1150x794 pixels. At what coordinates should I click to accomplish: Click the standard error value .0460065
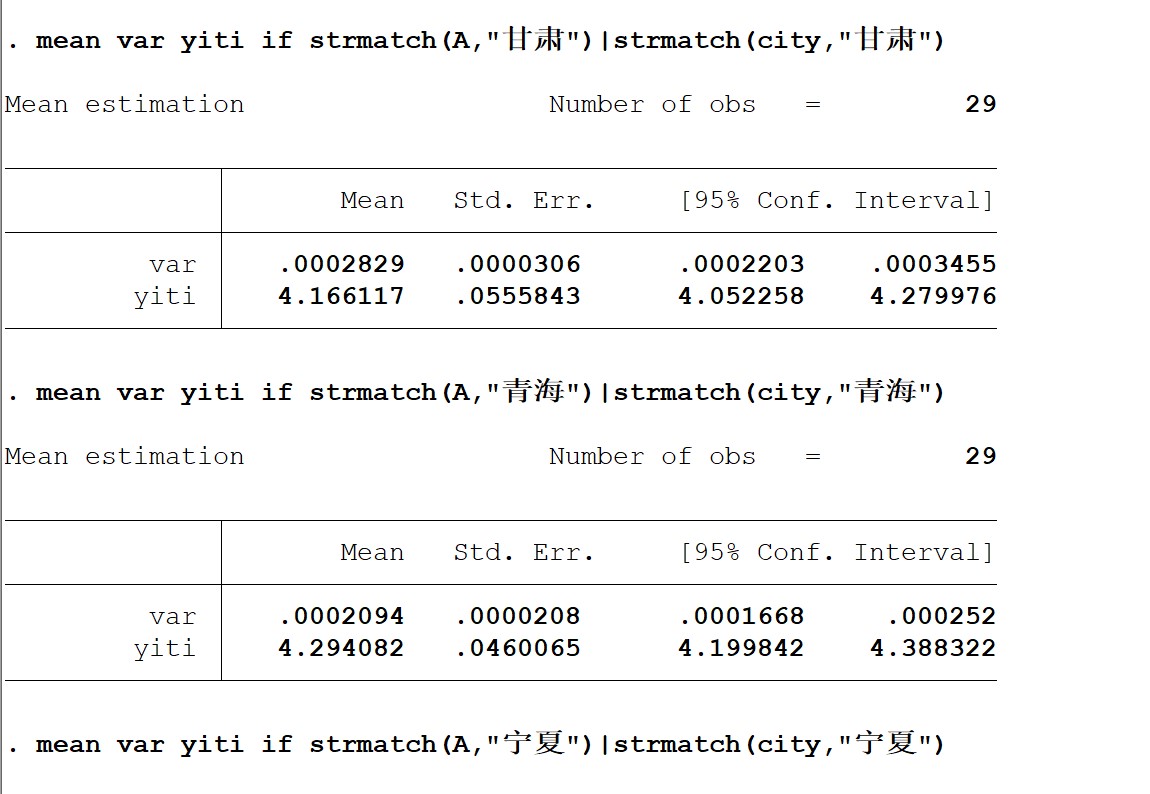pos(517,649)
